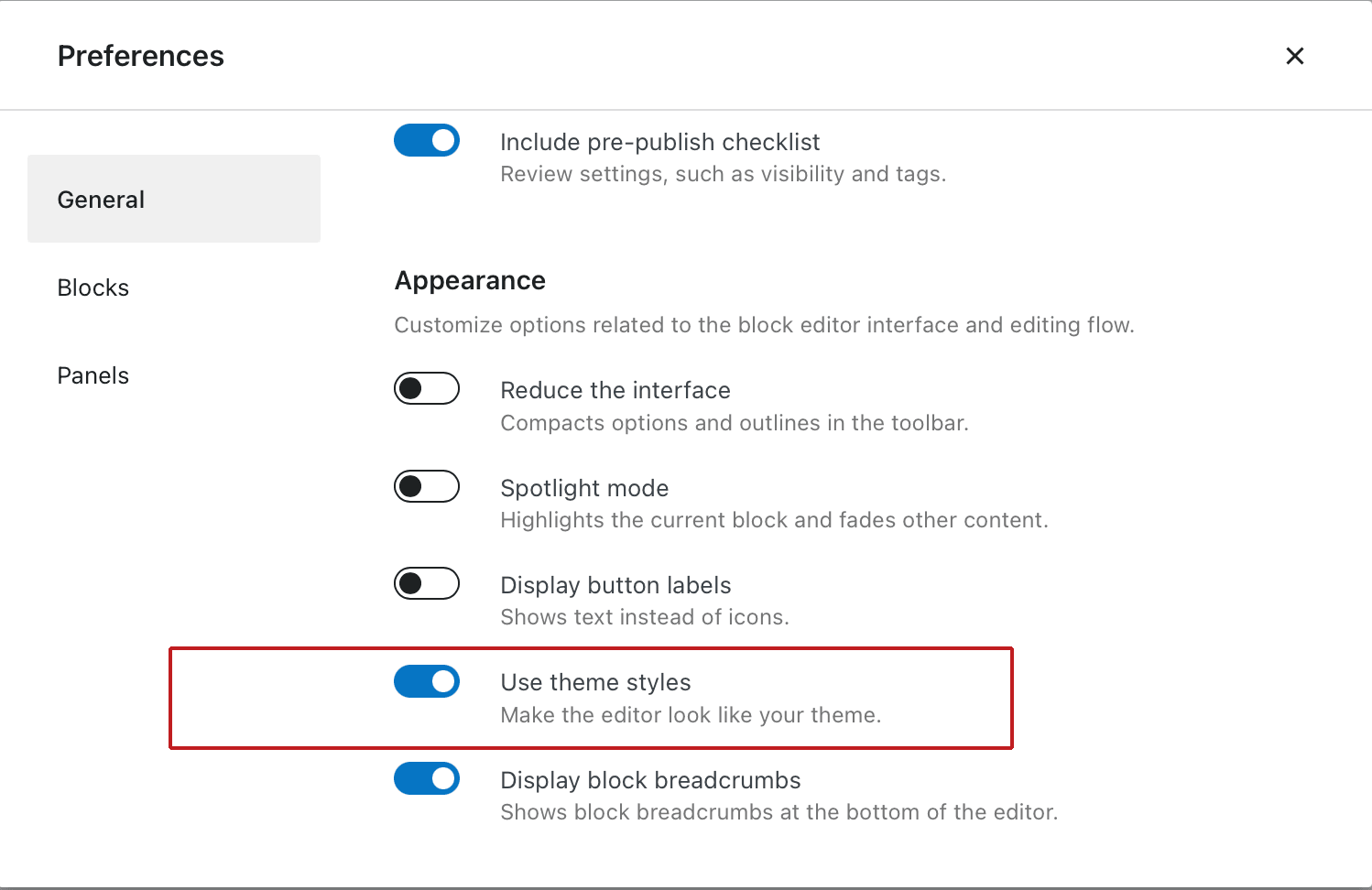Viewport: 1372px width, 890px height.
Task: Click the 'Display button labels' label text
Action: 615,585
